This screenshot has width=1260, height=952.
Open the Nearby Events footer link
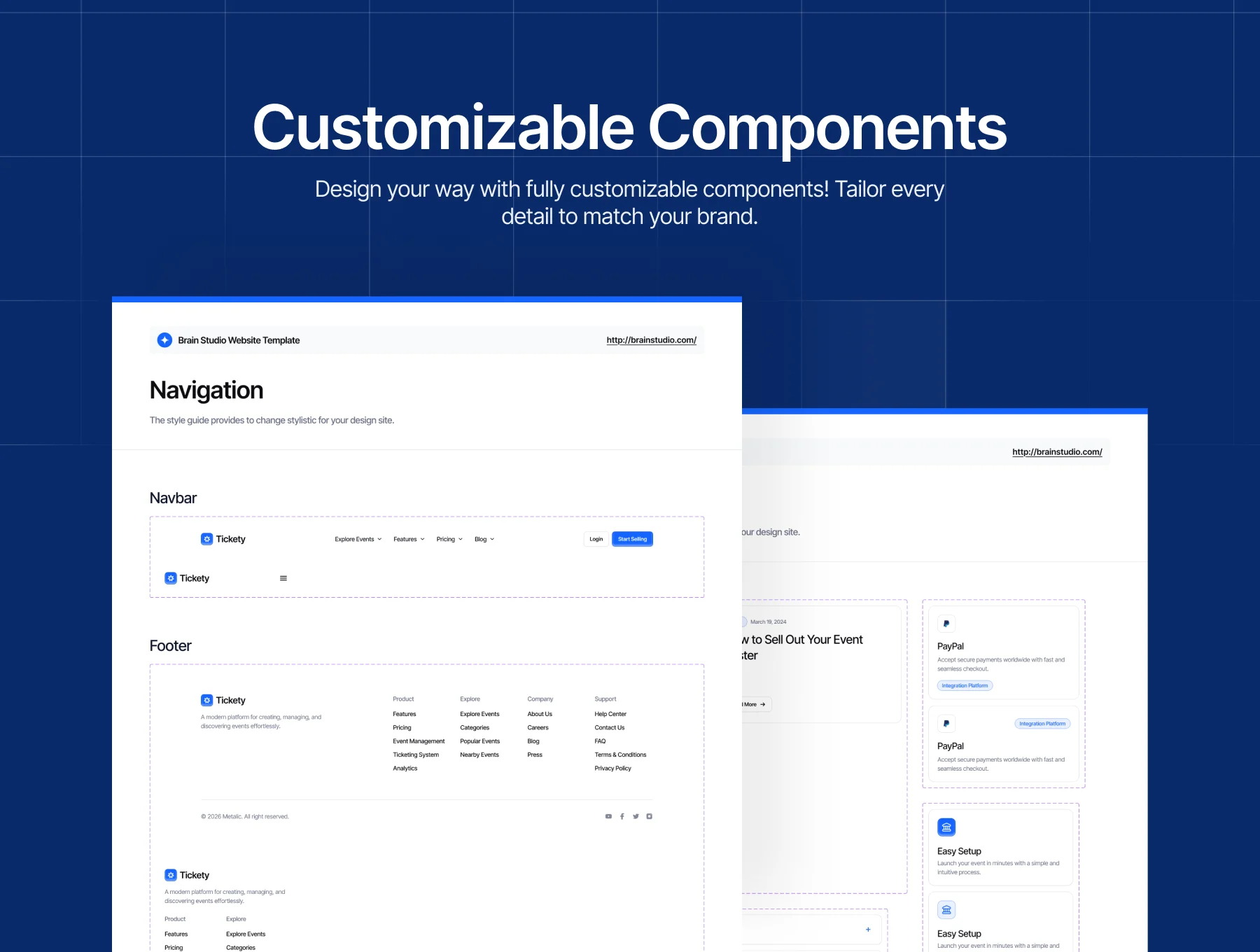click(x=479, y=755)
